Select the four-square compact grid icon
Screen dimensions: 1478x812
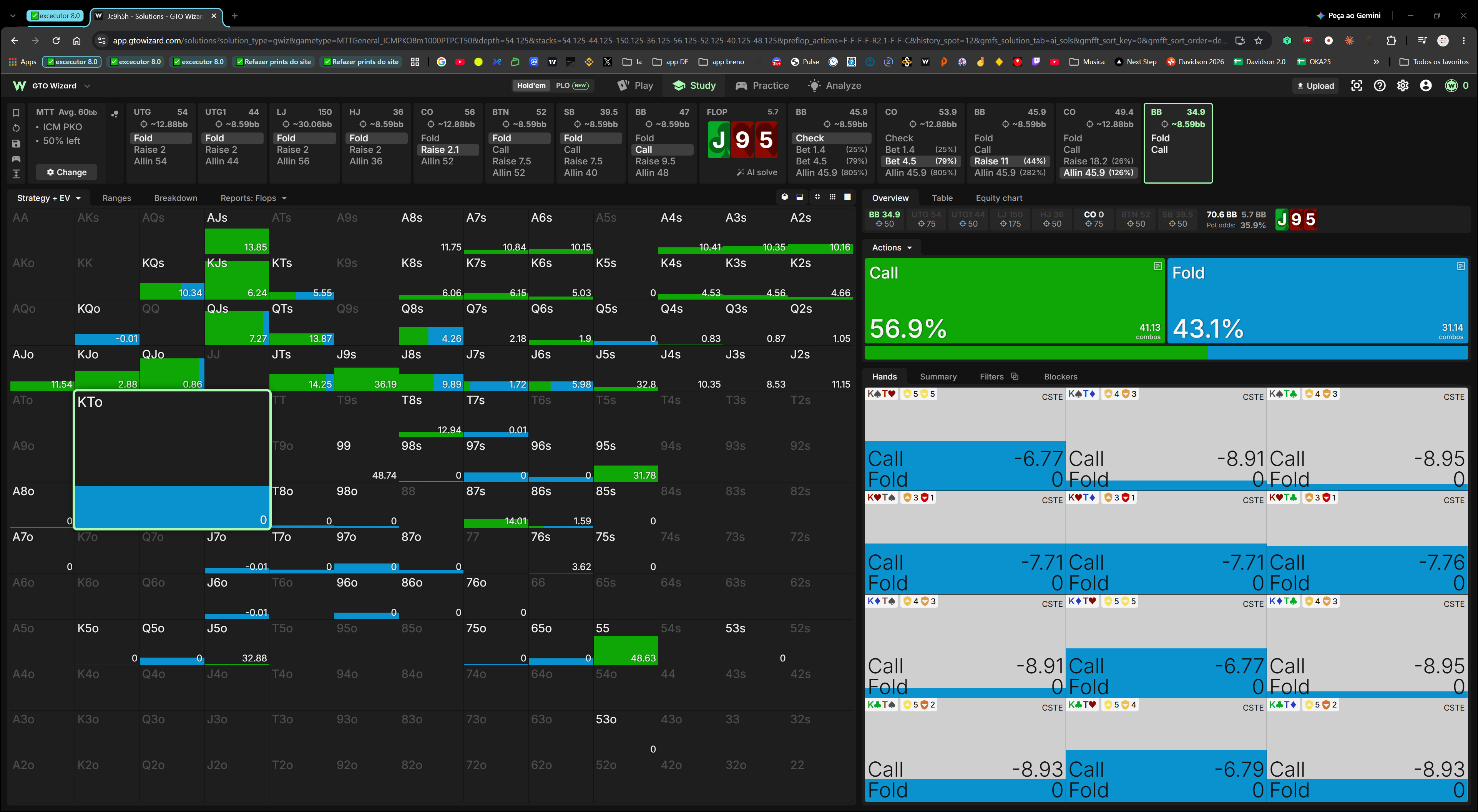coord(817,197)
